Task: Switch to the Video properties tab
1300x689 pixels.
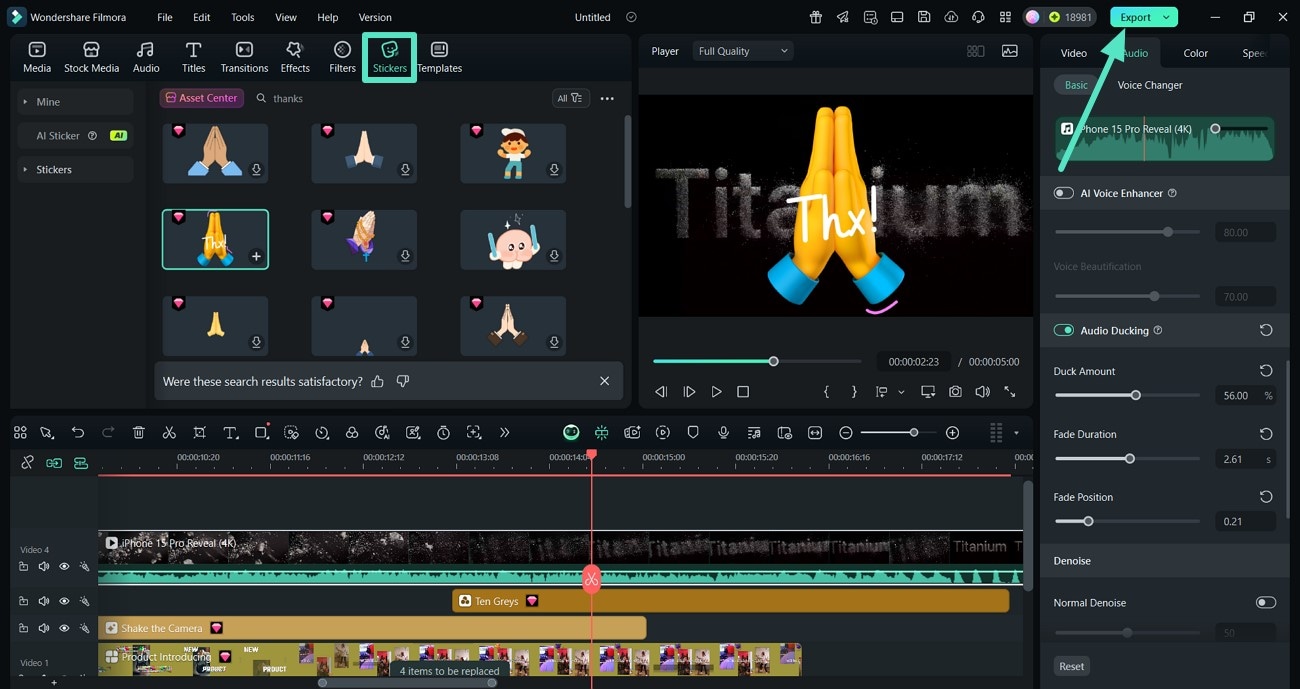Action: [x=1074, y=53]
